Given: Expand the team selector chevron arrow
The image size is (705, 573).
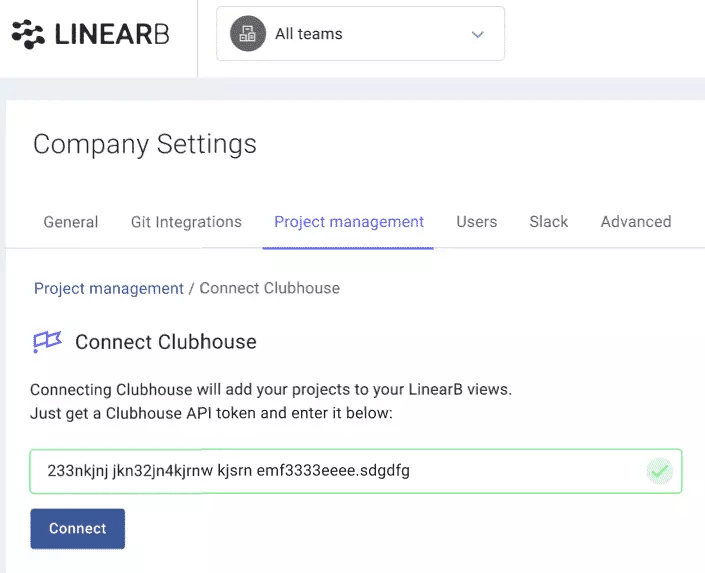Looking at the screenshot, I should point(477,34).
